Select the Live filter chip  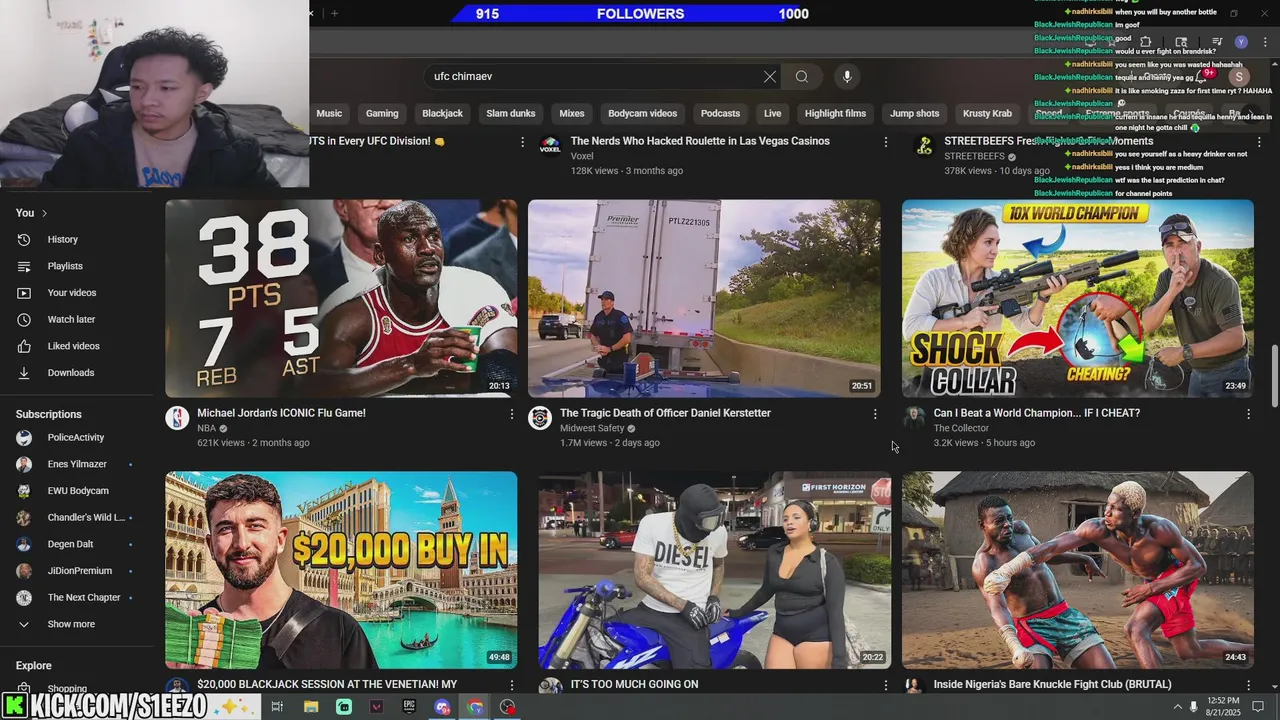pos(773,113)
